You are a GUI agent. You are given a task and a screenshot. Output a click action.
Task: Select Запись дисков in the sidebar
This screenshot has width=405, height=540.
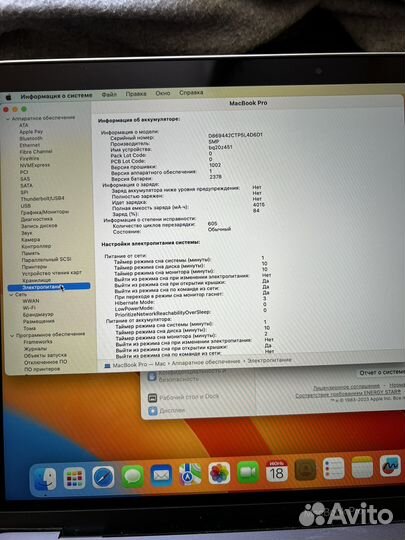coord(39,226)
